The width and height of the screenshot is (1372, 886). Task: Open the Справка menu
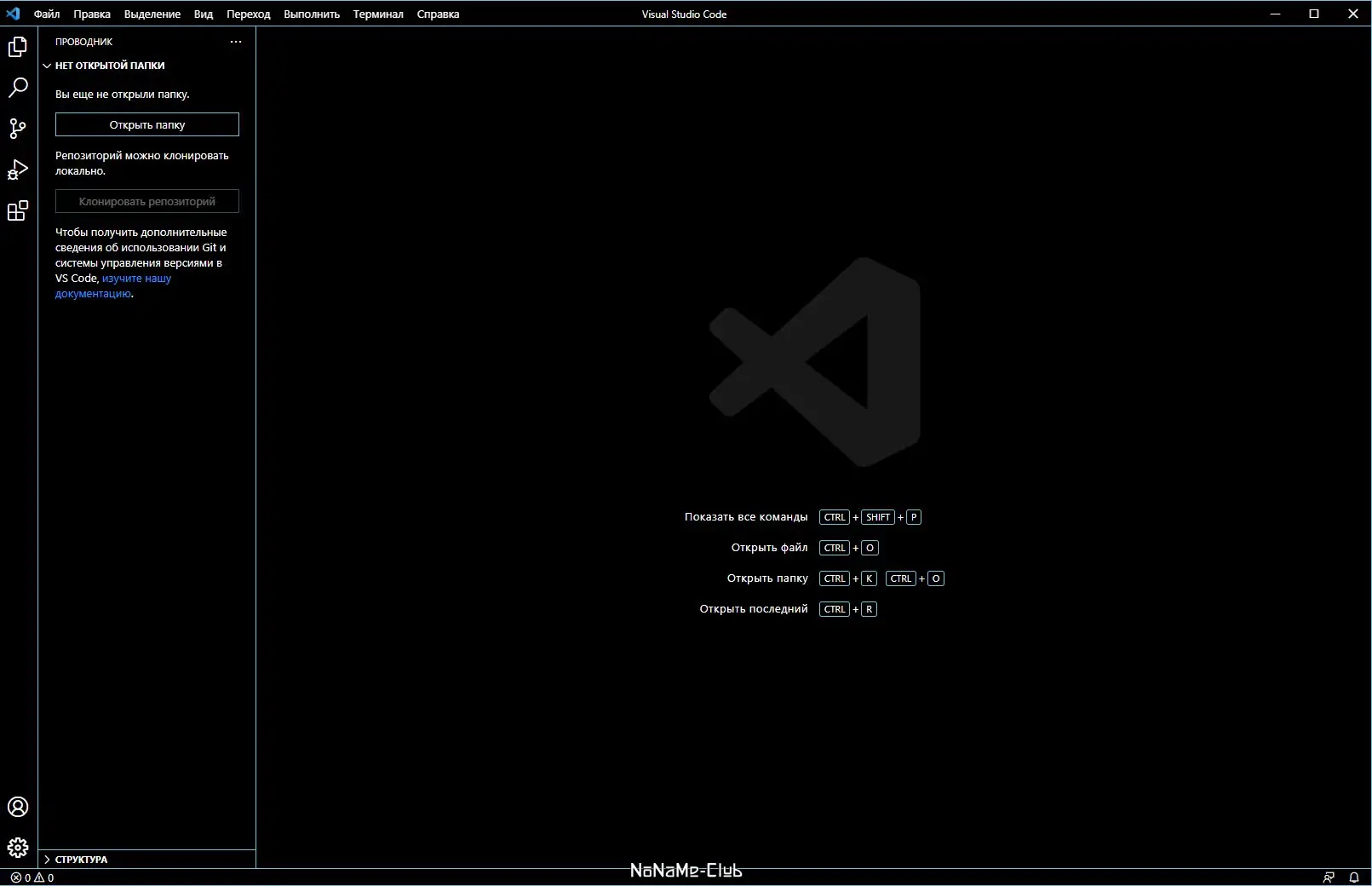(x=439, y=14)
